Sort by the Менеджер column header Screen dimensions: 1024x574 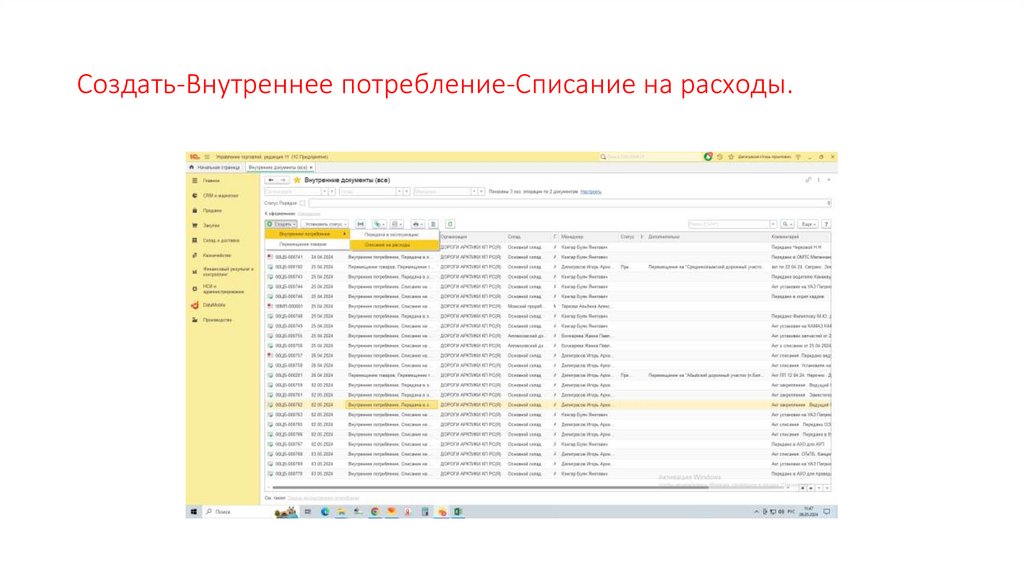pos(588,236)
